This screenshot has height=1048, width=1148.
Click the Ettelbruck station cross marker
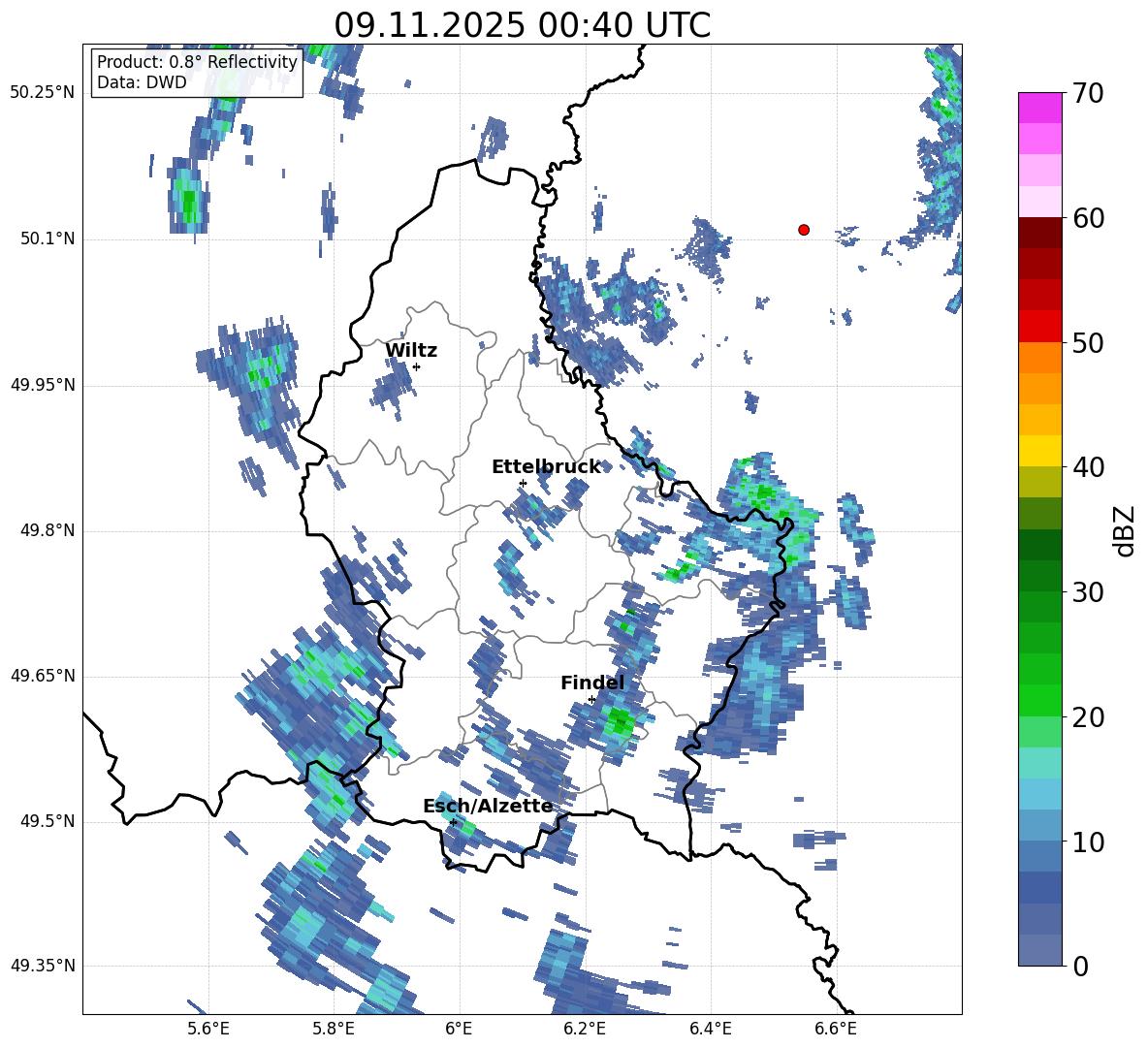coord(523,483)
